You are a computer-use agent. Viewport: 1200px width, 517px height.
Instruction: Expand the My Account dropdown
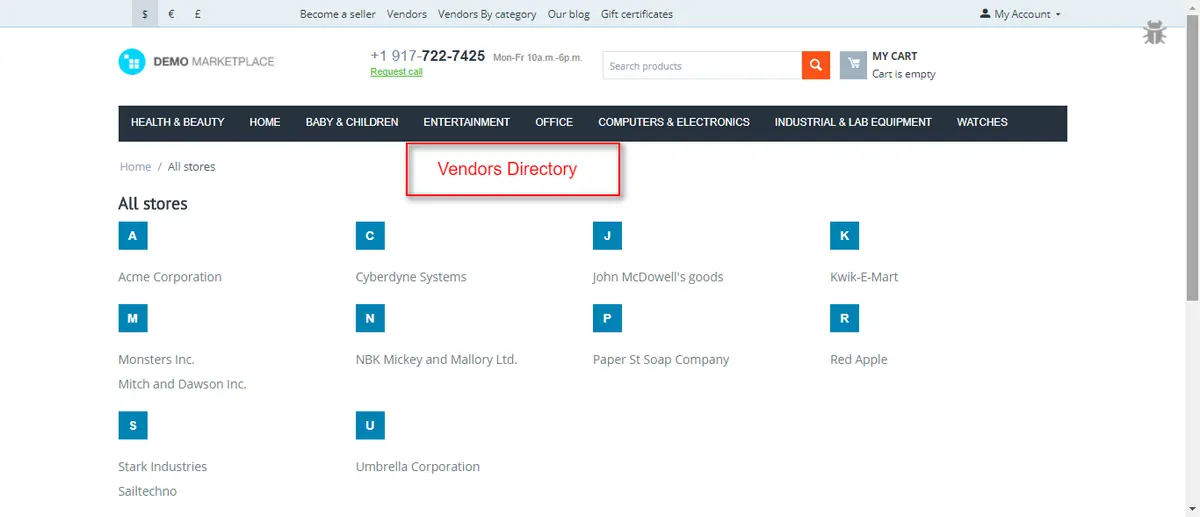coord(1021,14)
